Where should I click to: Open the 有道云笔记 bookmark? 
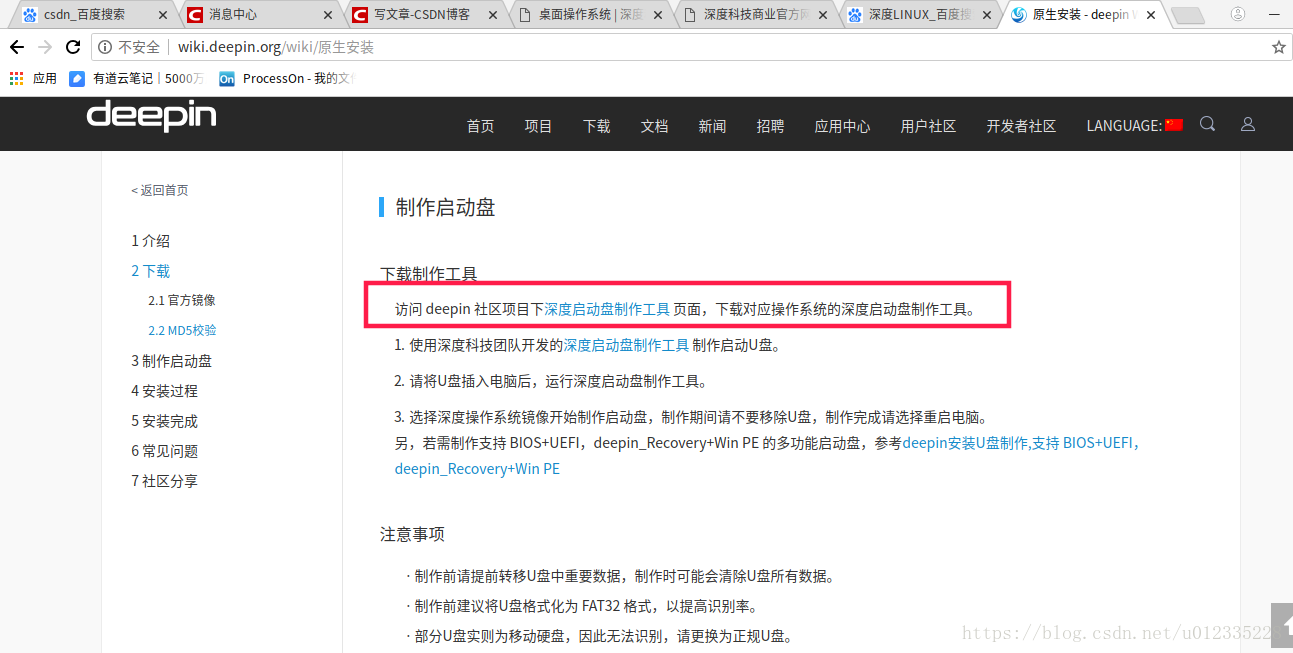[x=137, y=78]
